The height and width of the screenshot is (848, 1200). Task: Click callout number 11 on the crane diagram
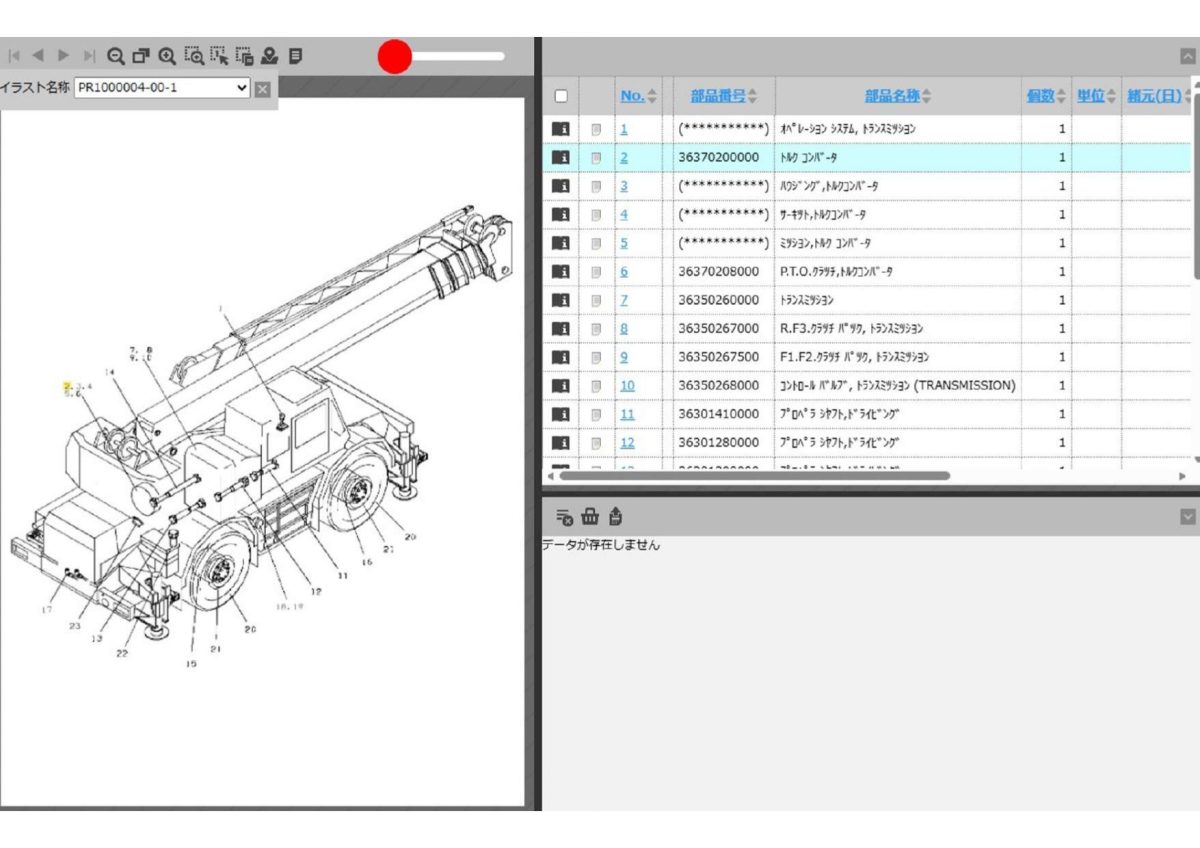[x=342, y=576]
